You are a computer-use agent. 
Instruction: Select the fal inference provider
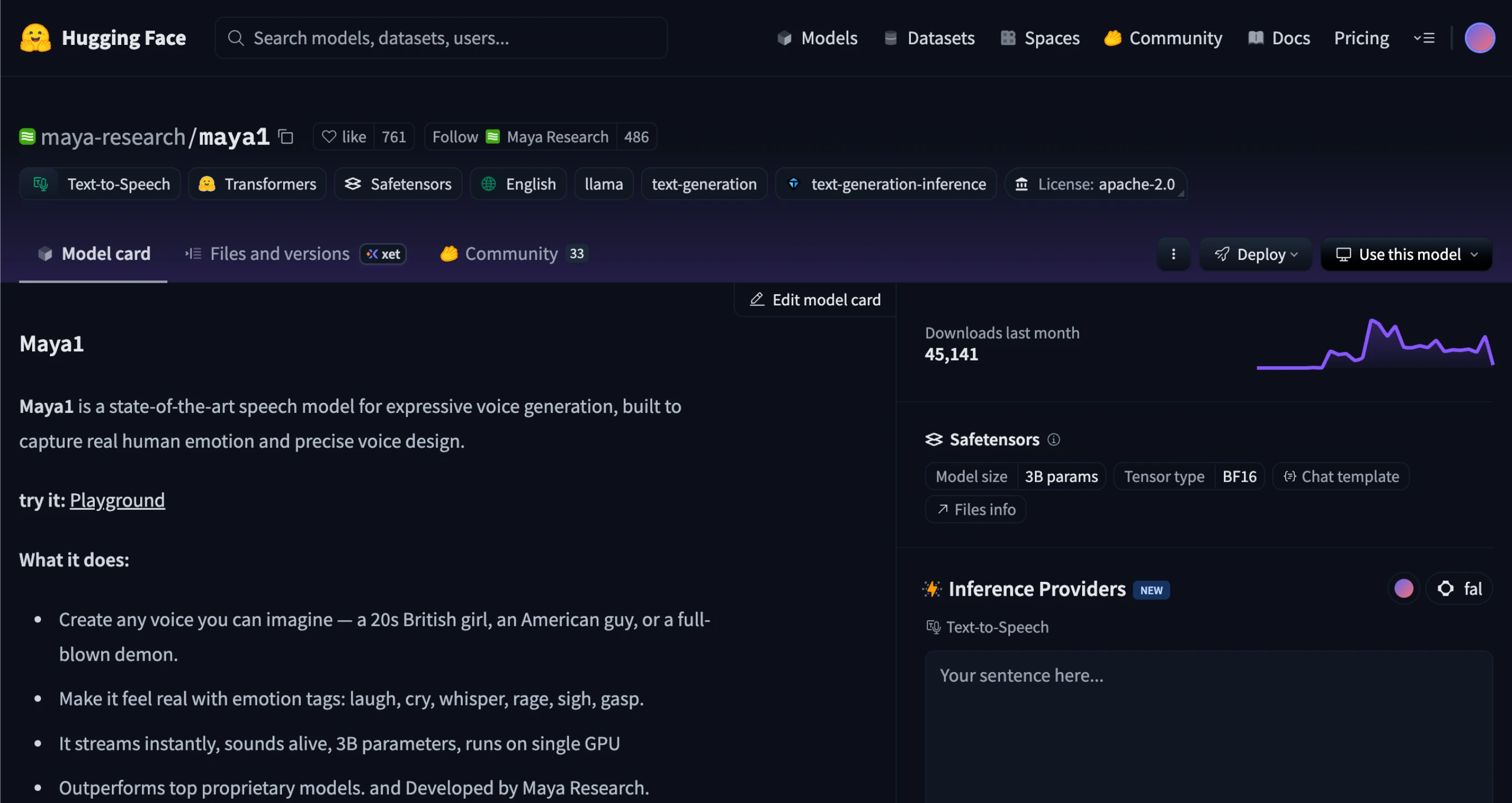(x=1460, y=588)
